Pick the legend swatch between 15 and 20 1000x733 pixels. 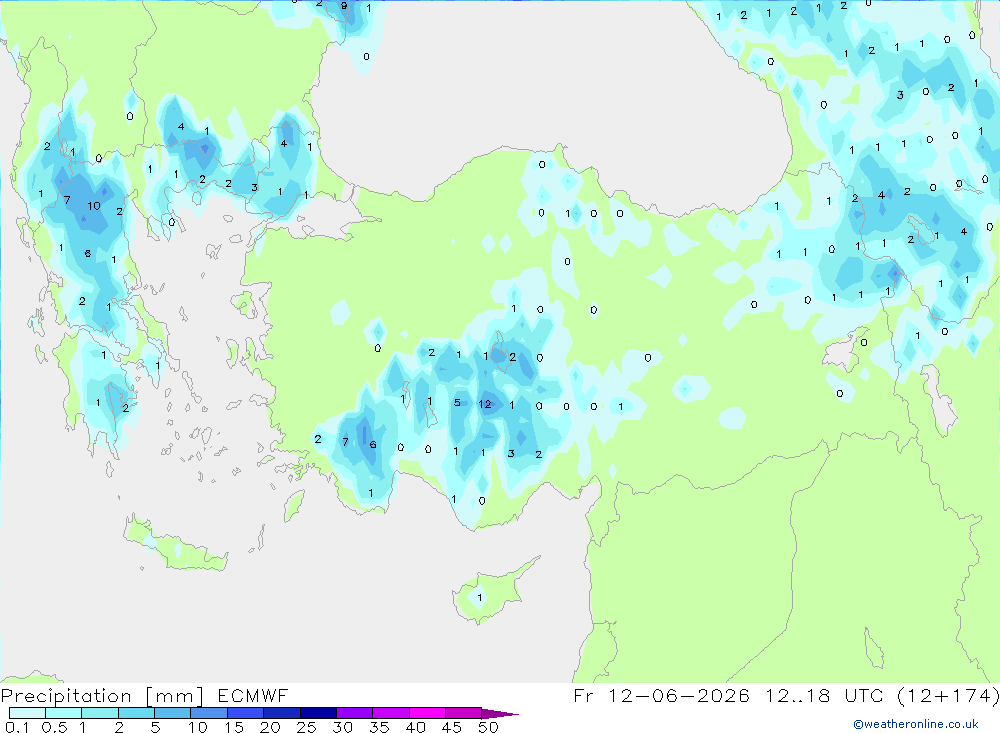coord(246,713)
